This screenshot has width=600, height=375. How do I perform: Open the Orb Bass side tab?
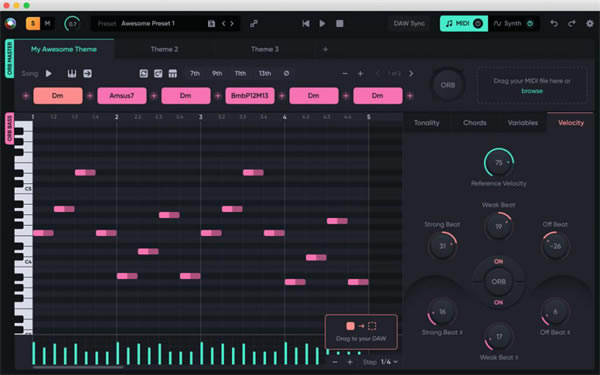[10, 129]
